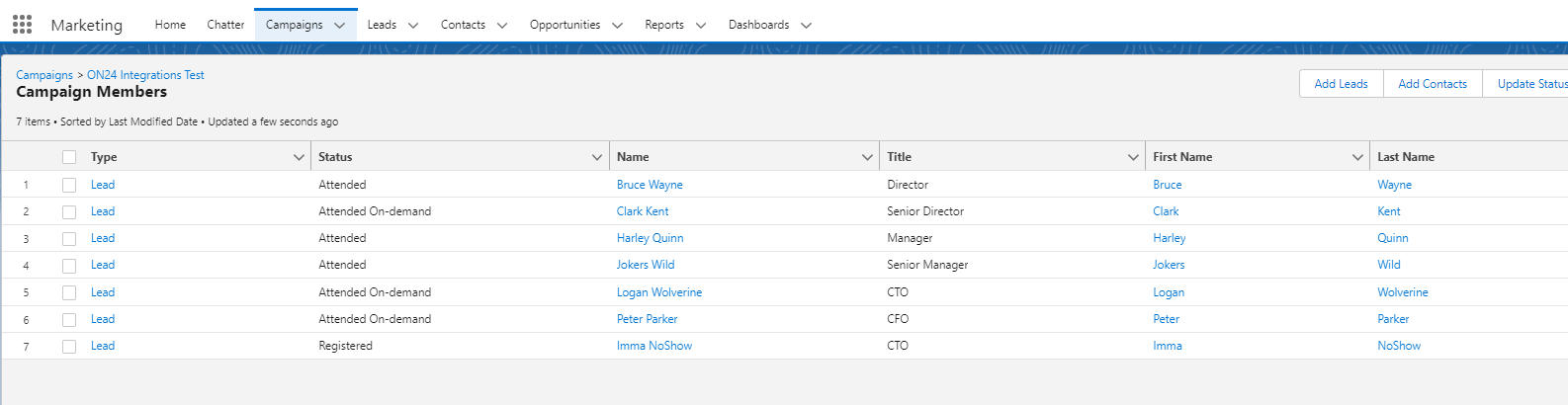Screen dimensions: 1568x405
Task: Go to the Home tab
Action: pyautogui.click(x=170, y=25)
